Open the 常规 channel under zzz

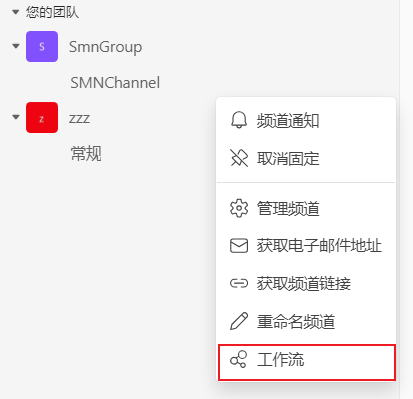(x=86, y=154)
